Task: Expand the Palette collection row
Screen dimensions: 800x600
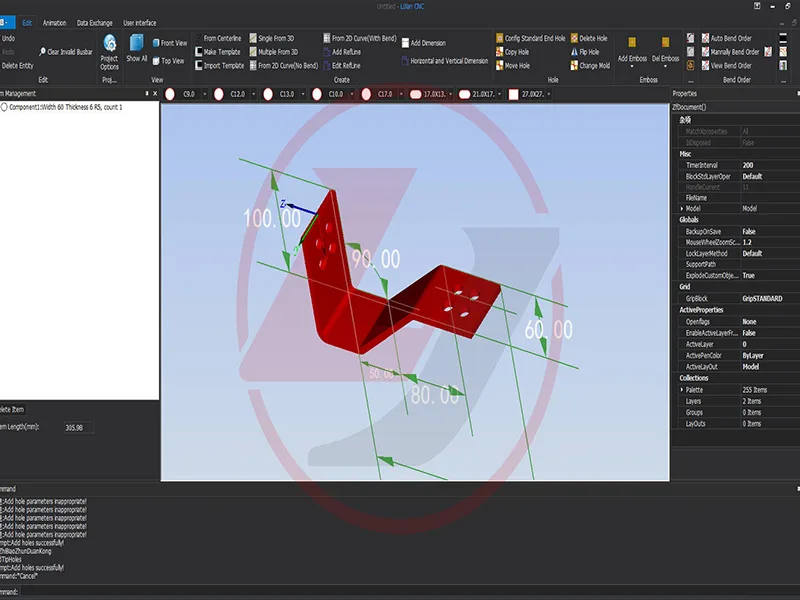Action: pyautogui.click(x=683, y=390)
